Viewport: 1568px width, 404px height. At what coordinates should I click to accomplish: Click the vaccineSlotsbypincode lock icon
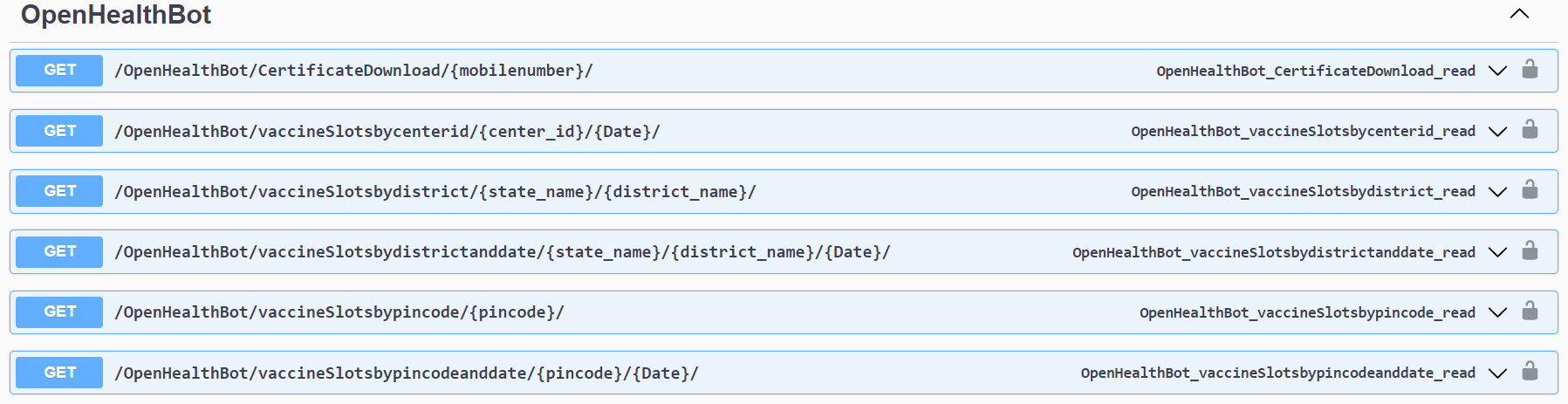pos(1530,312)
